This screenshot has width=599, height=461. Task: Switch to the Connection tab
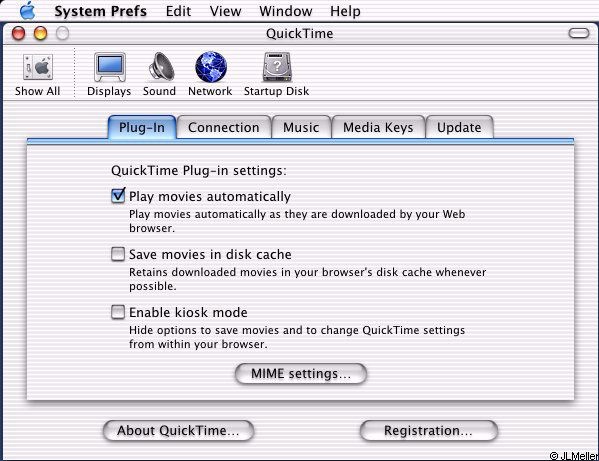click(x=224, y=127)
